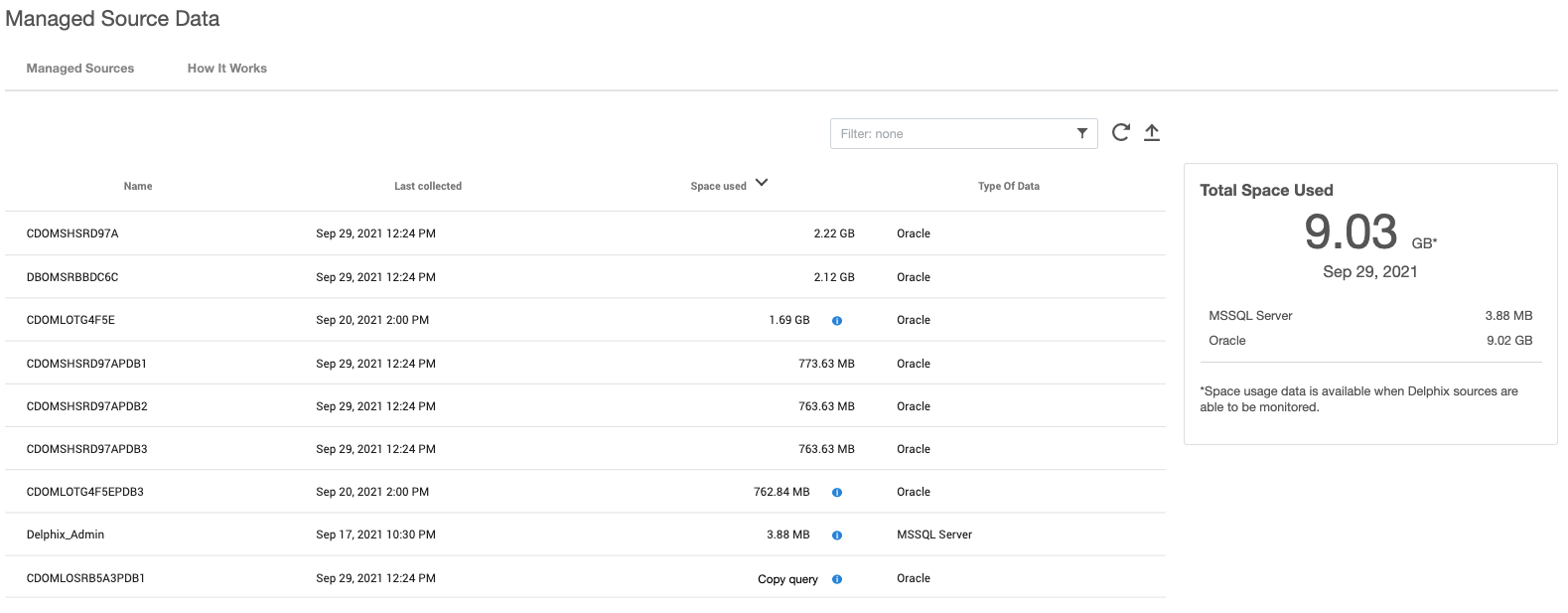The height and width of the screenshot is (613, 1568).
Task: Click info icon beside 762.84 MB
Action: tap(837, 493)
